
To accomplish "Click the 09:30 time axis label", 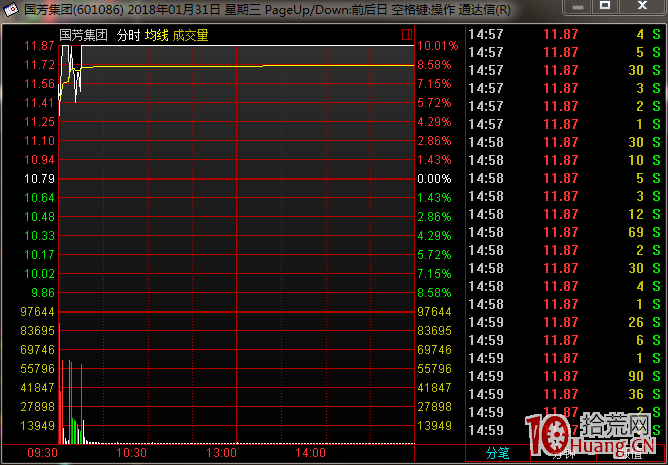I will click(42, 453).
